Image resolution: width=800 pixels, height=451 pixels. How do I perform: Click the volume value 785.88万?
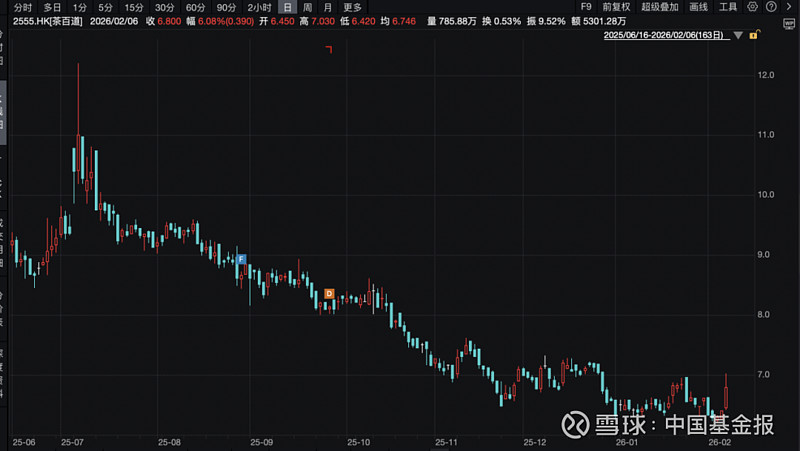pos(458,21)
